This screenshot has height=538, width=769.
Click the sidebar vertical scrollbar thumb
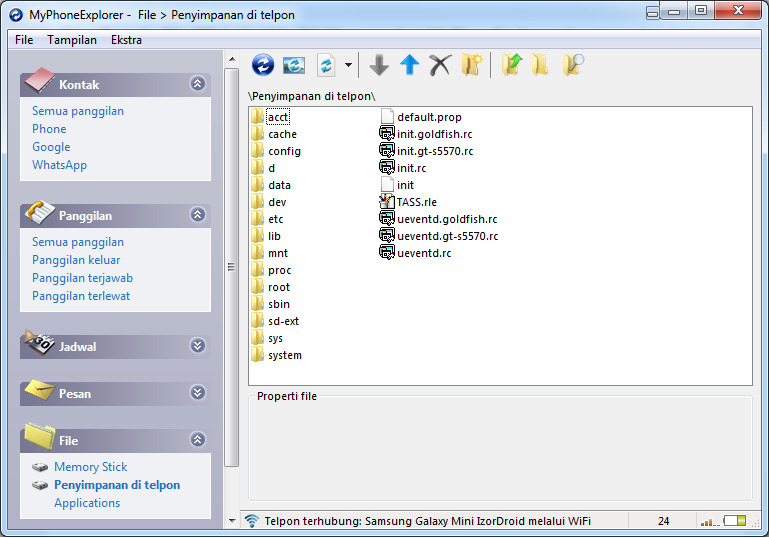pyautogui.click(x=231, y=267)
